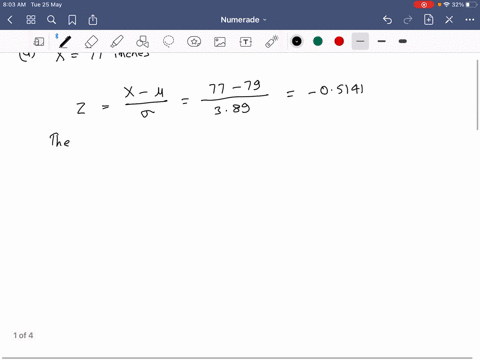Toggle the read-only zoom window tool

39,42
